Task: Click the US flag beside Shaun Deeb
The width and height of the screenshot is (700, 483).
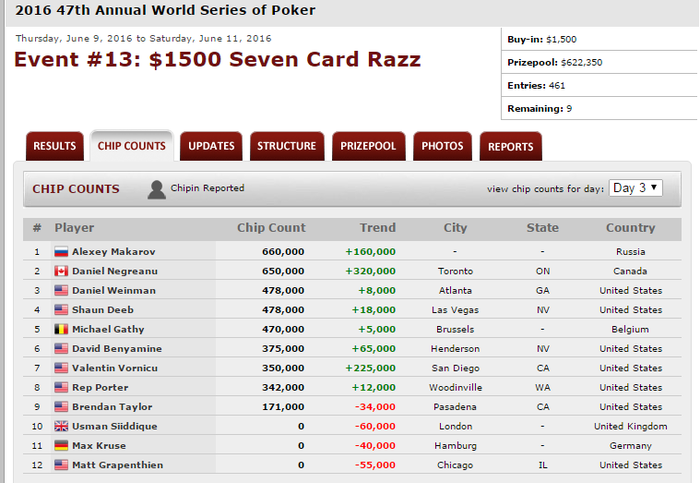Action: [61, 310]
